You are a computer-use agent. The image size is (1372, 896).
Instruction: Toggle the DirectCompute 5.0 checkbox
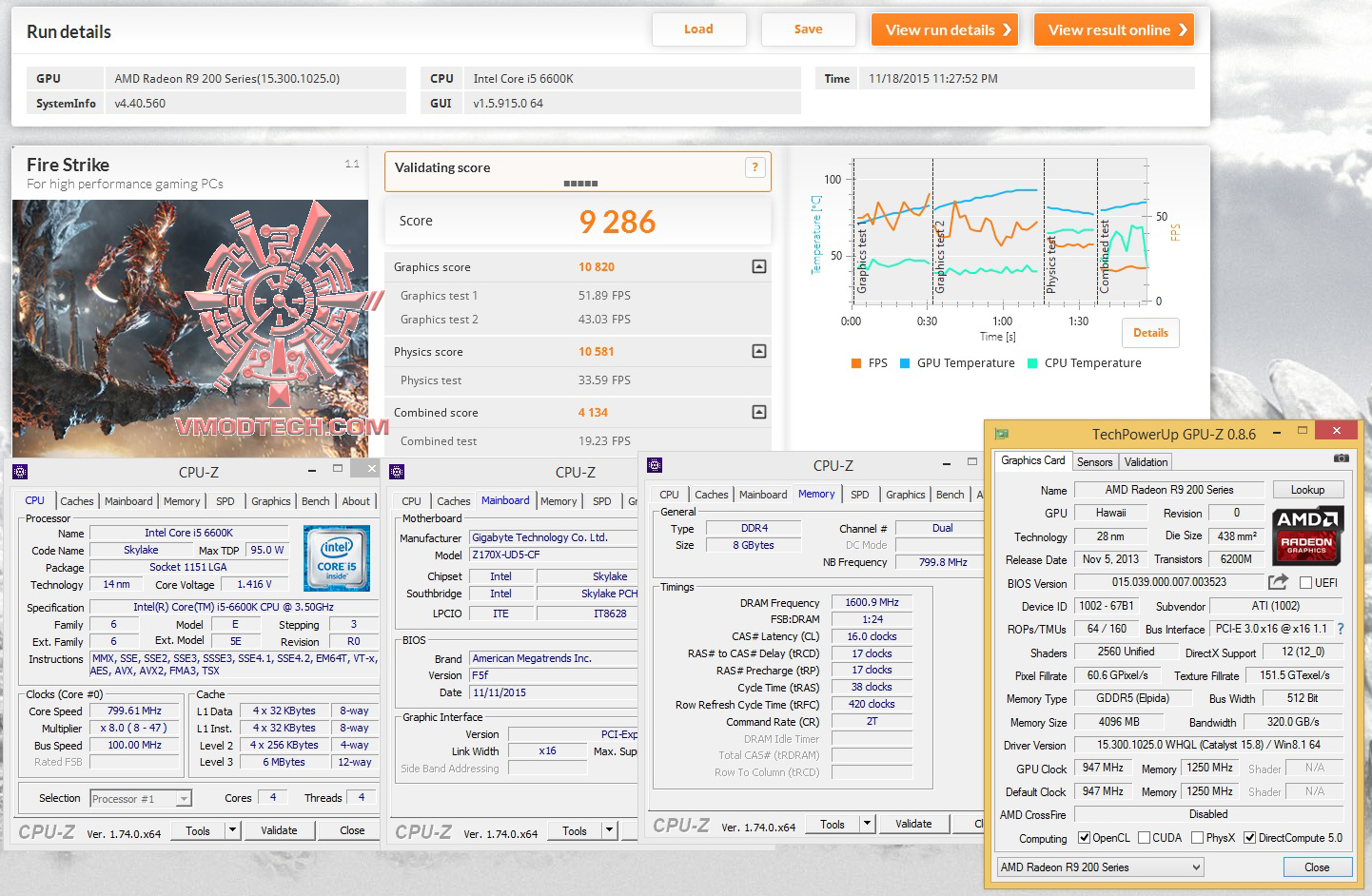(1249, 838)
